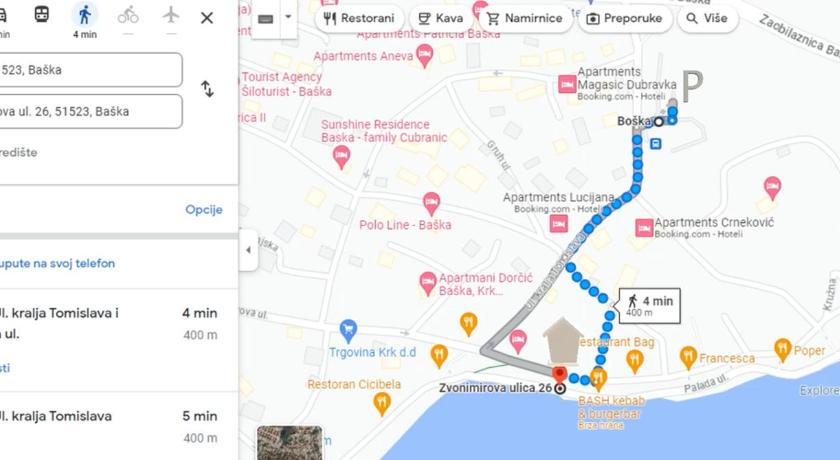Filter map by Restorani chip
The width and height of the screenshot is (840, 460).
tap(359, 18)
